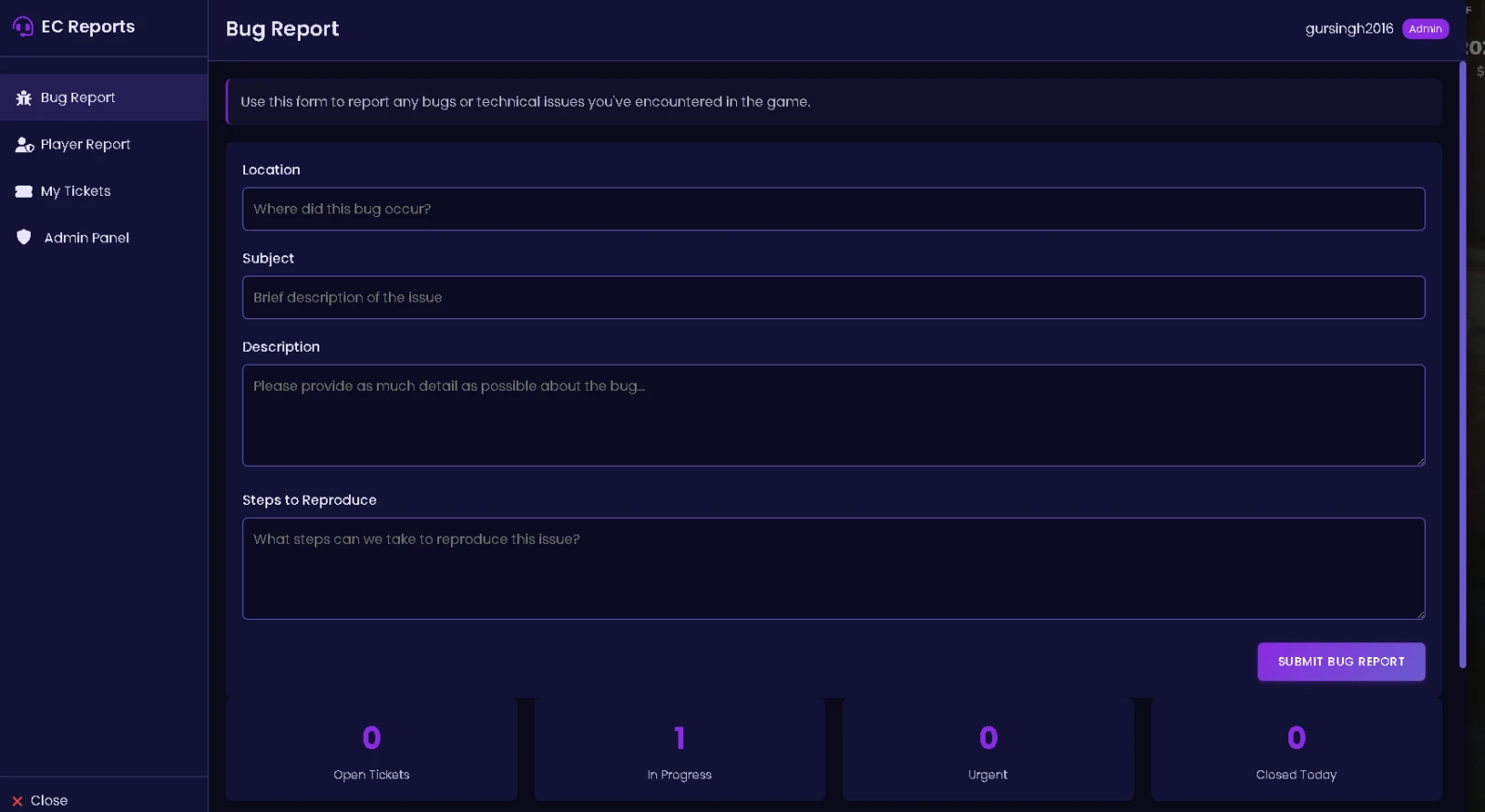Click into the Steps to Reproduce text area
This screenshot has width=1485, height=812.
coord(833,569)
